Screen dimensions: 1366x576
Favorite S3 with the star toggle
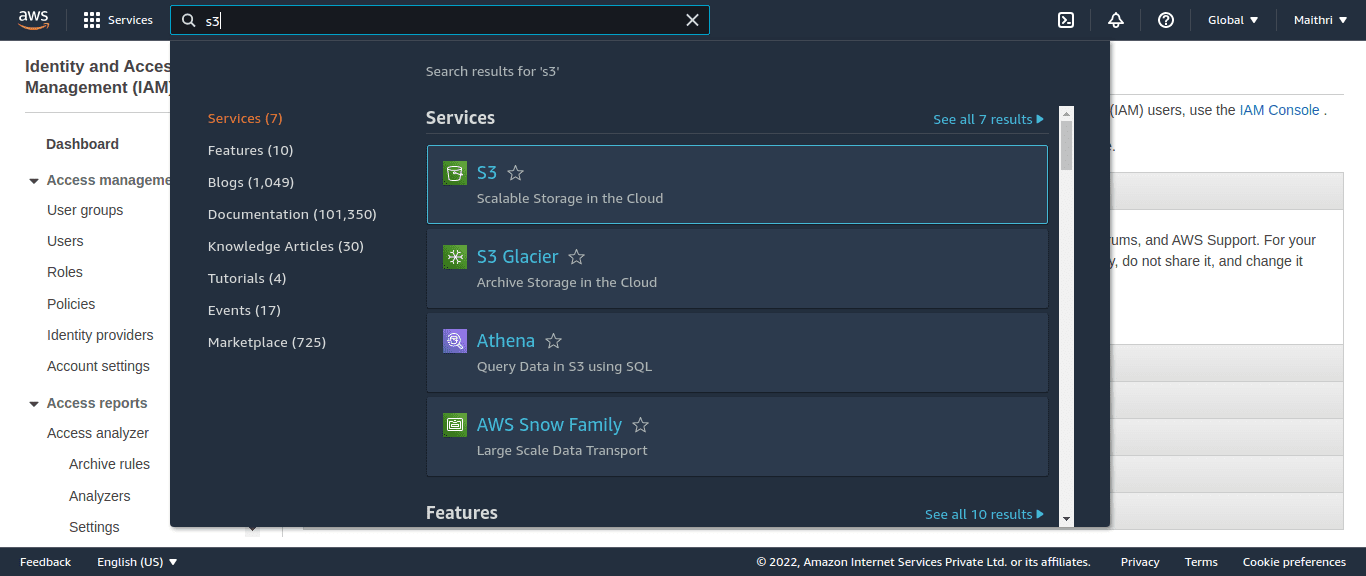tap(516, 173)
